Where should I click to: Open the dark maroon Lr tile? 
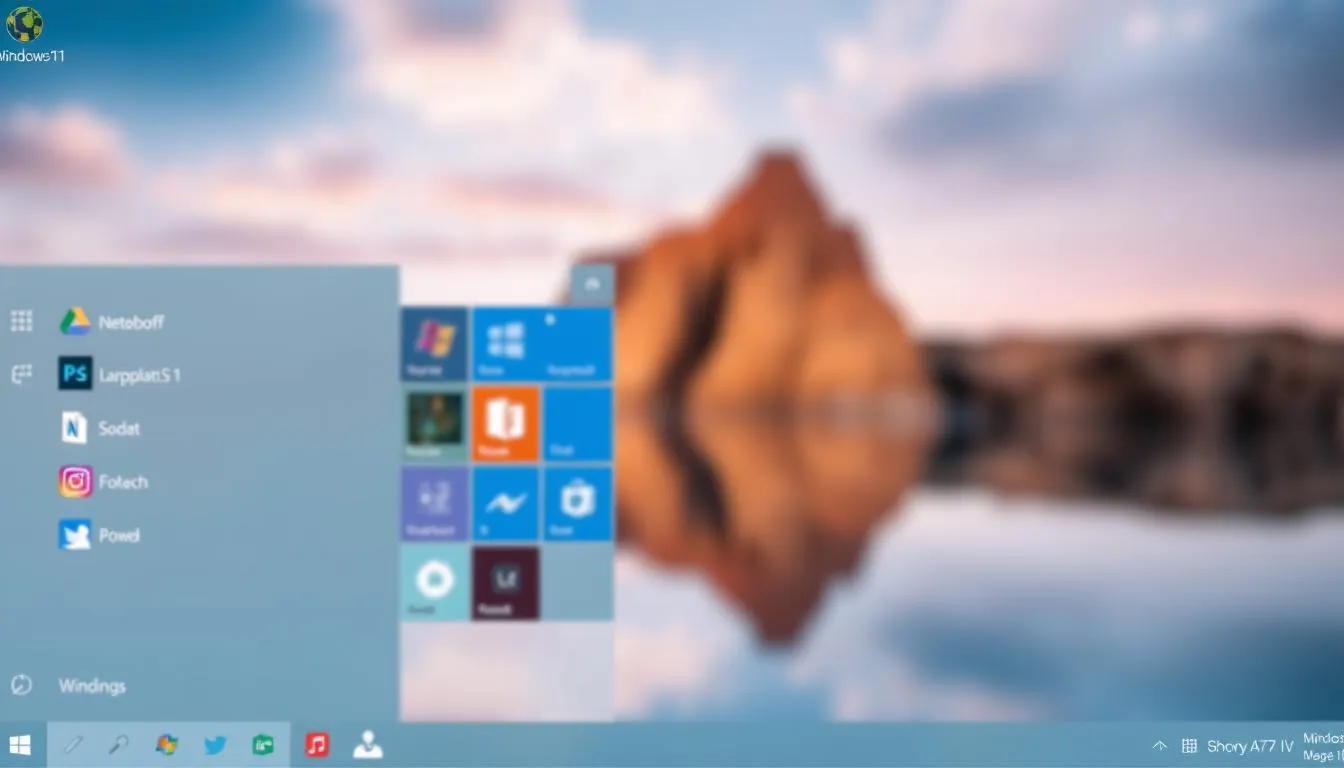click(505, 582)
